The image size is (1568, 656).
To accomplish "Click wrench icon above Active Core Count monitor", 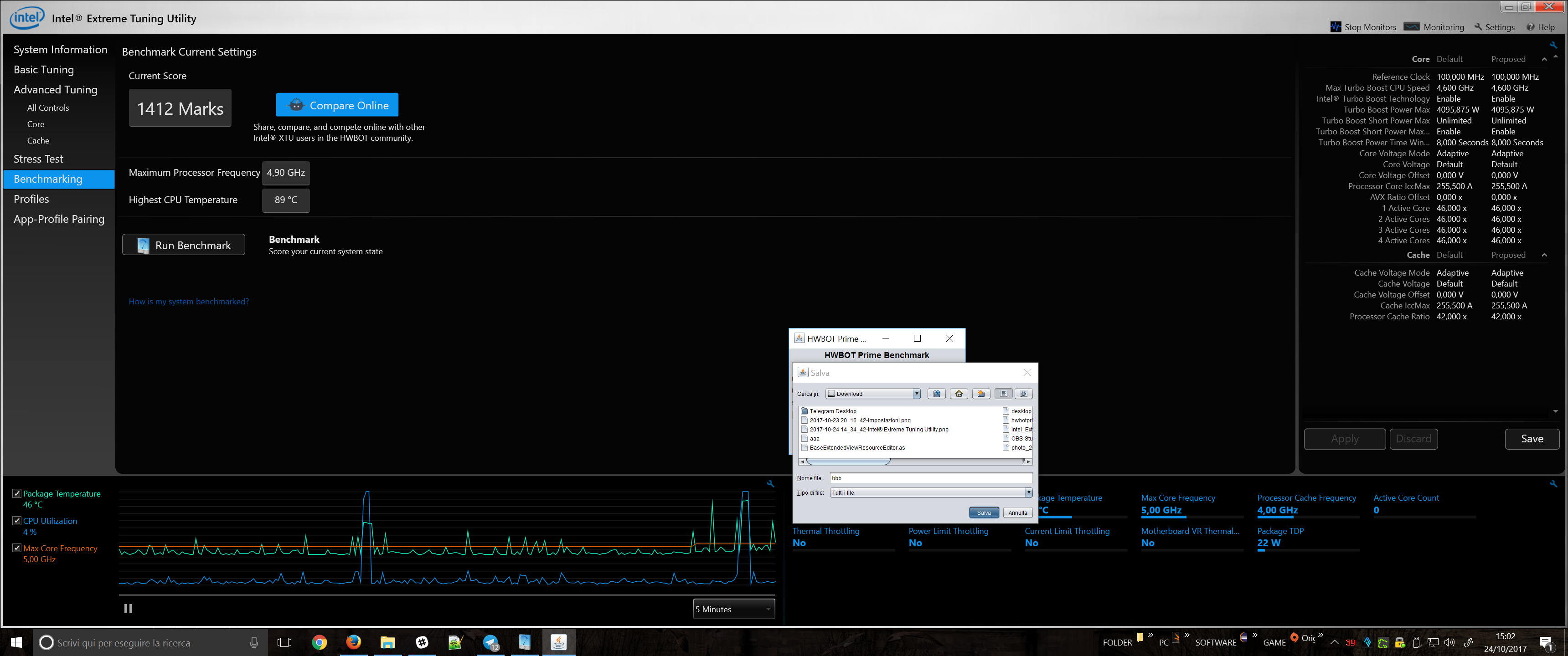I will pyautogui.click(x=1553, y=484).
